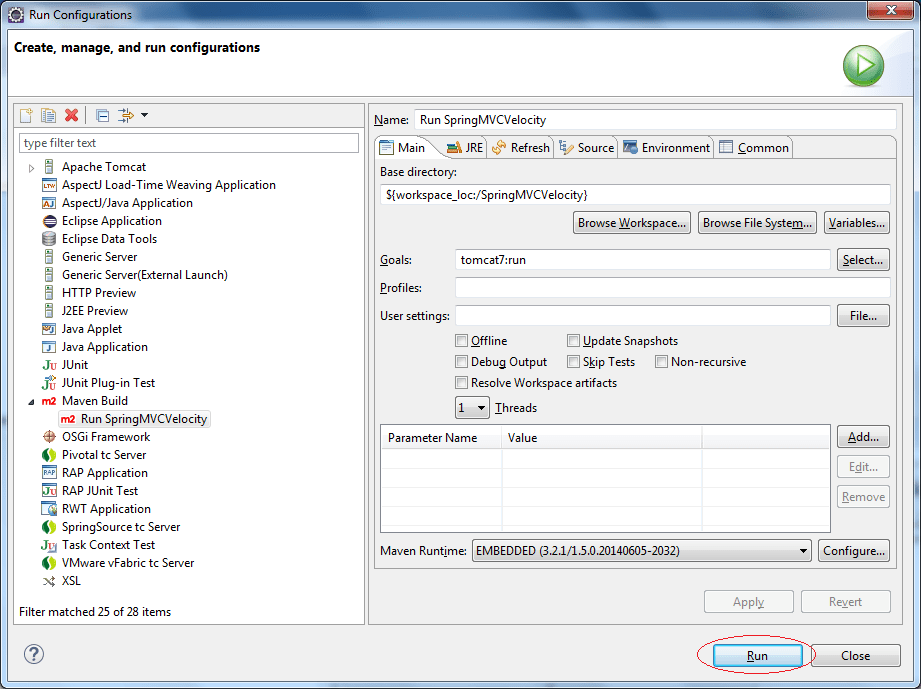Switch to the Environment tab
The height and width of the screenshot is (689, 921).
[x=667, y=147]
